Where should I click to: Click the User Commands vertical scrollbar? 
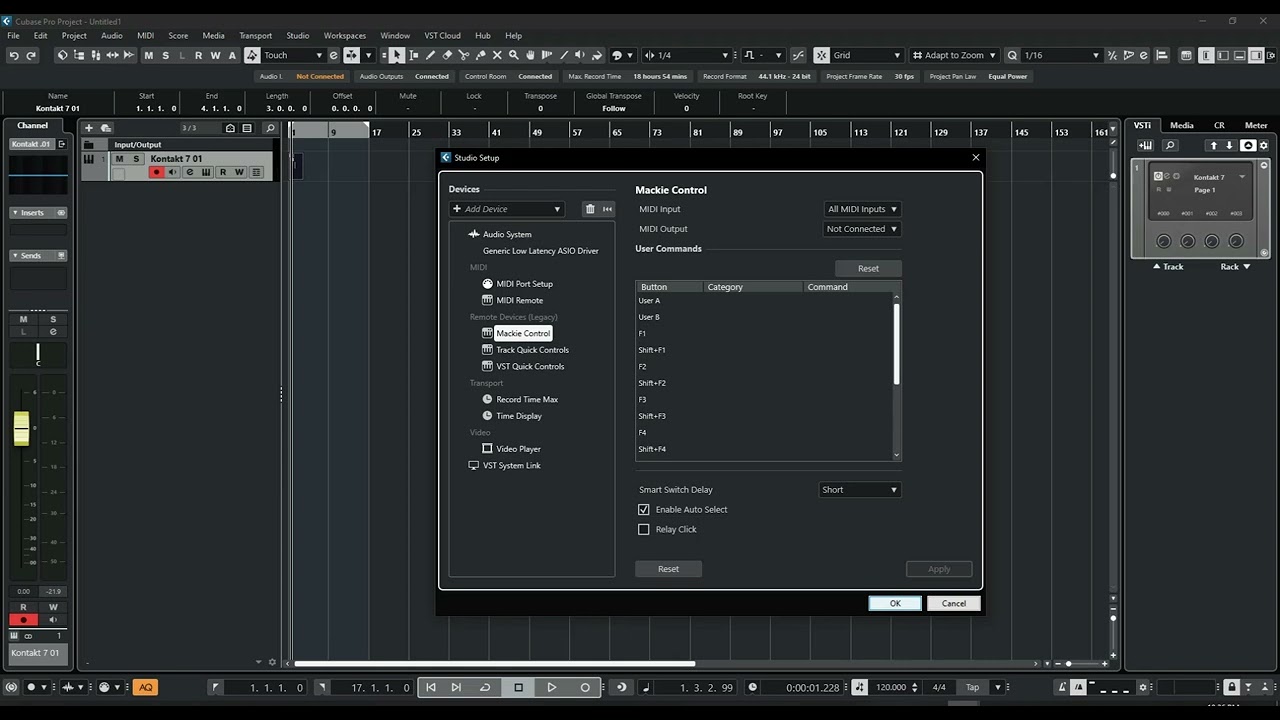click(x=896, y=343)
